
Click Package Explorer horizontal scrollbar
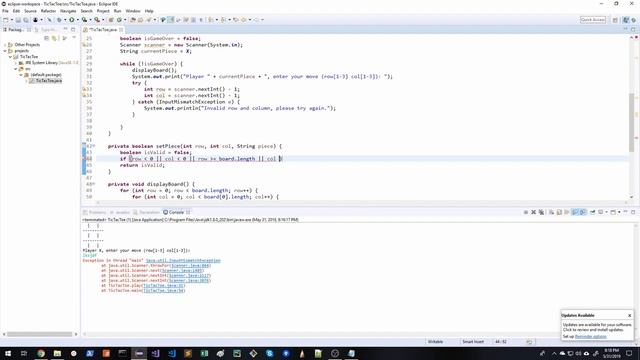[40, 334]
